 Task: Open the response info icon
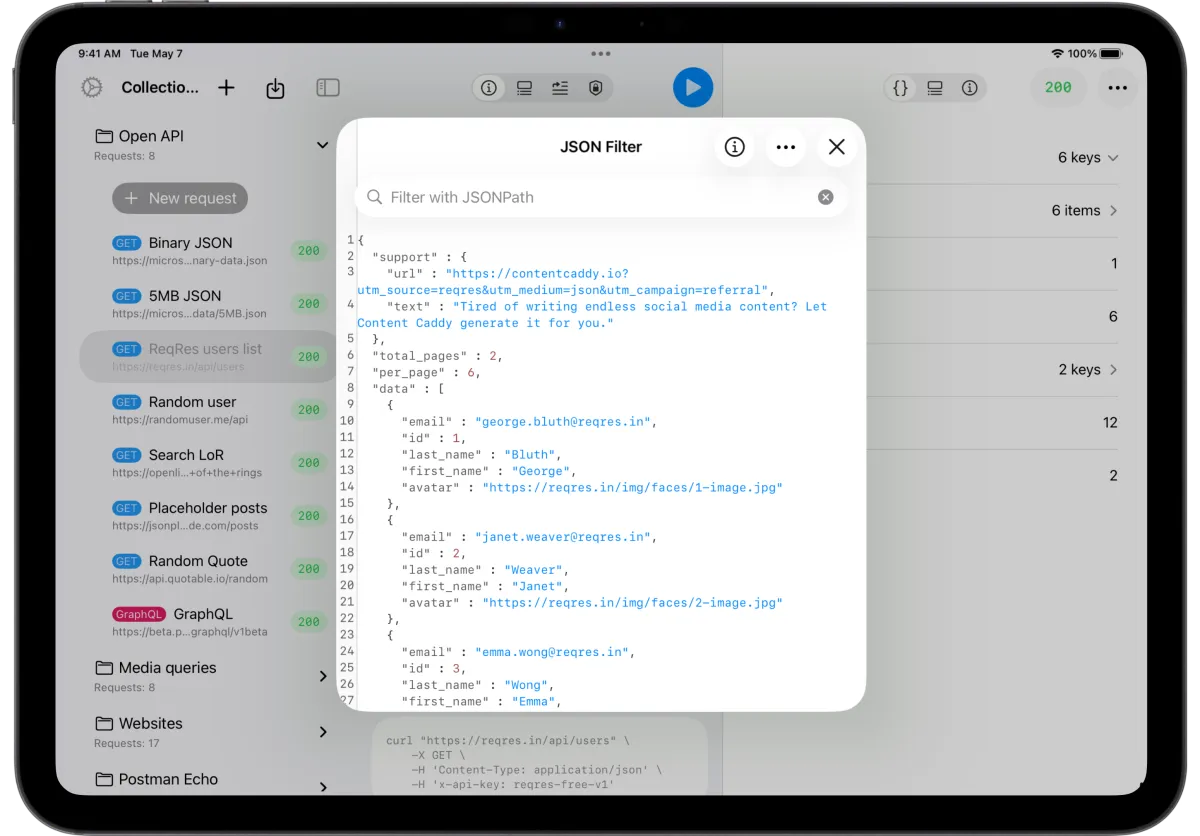click(969, 88)
